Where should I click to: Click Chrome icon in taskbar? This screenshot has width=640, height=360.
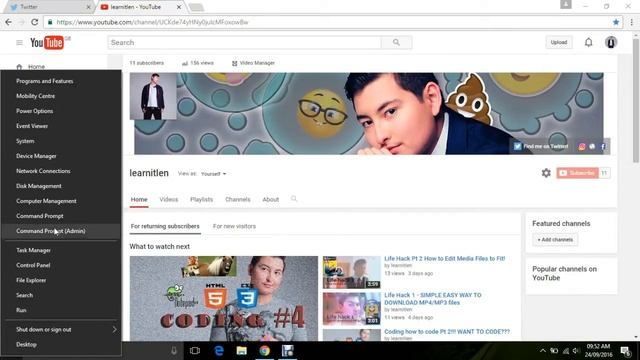click(264, 351)
